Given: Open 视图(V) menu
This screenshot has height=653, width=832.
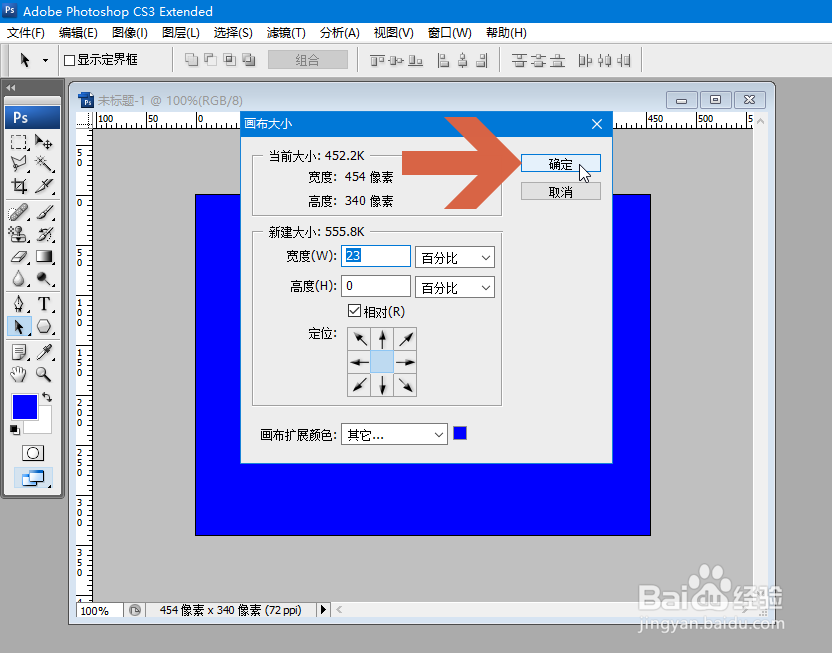Looking at the screenshot, I should coord(393,33).
